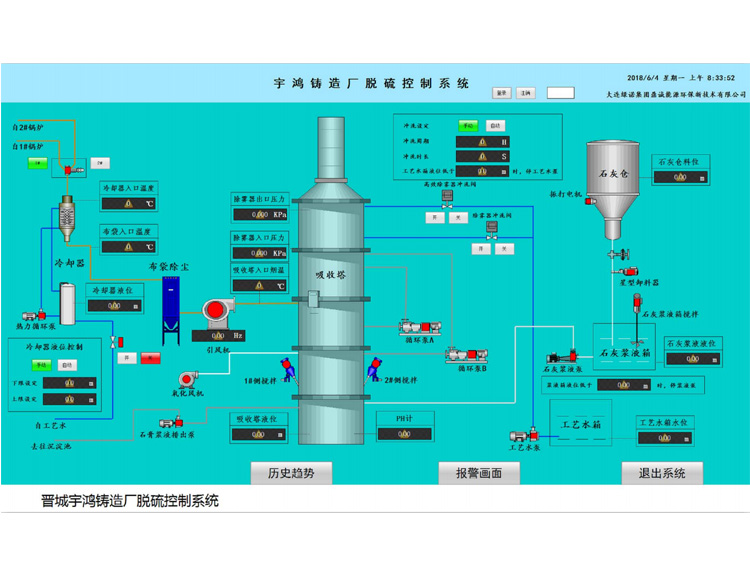Click the blank user field in header
The image size is (750, 563).
tap(561, 93)
